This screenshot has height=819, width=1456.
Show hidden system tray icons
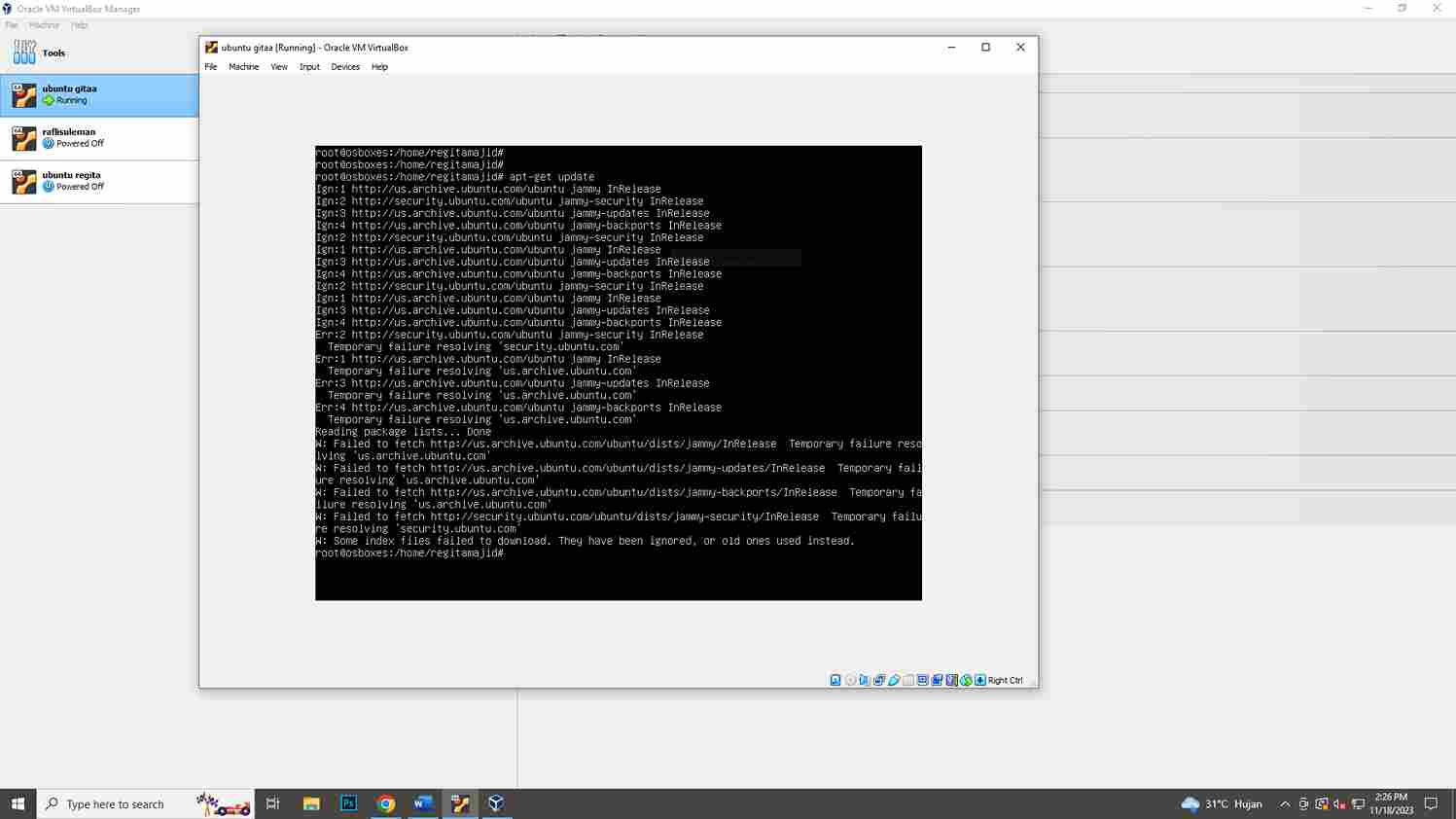(1285, 804)
